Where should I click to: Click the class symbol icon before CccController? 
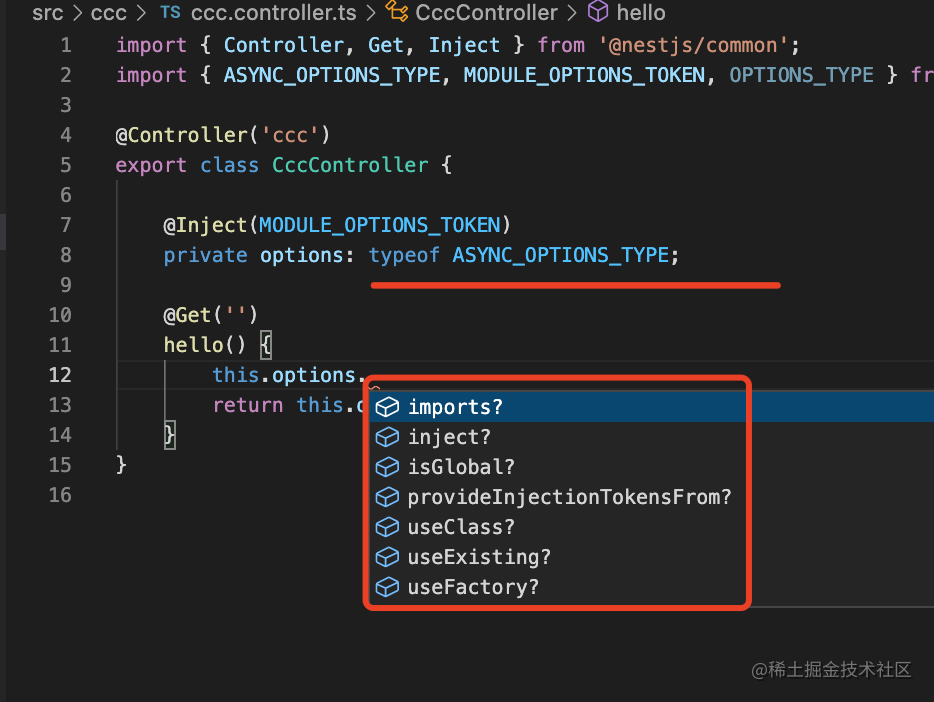tap(397, 13)
